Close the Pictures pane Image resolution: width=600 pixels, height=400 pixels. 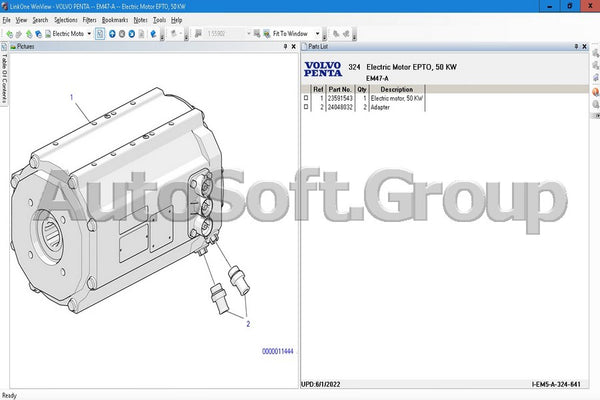click(293, 46)
